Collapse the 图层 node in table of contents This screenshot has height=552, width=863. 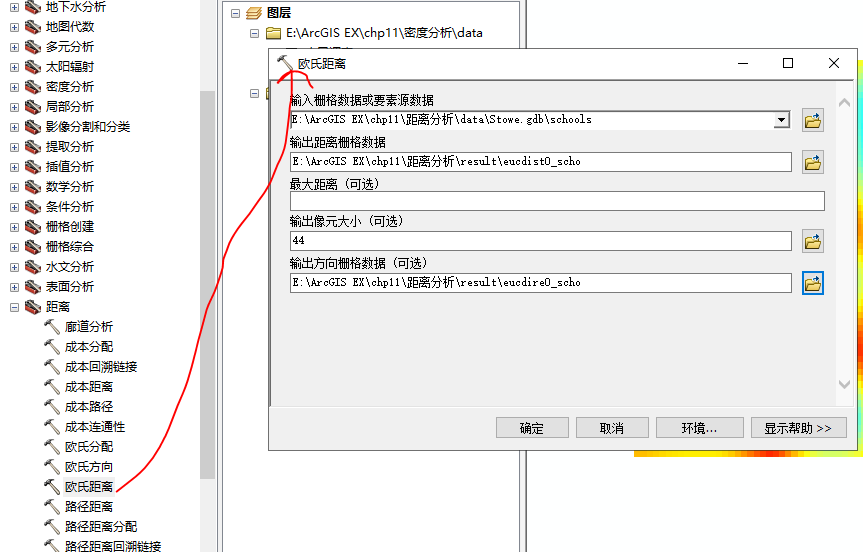(236, 13)
